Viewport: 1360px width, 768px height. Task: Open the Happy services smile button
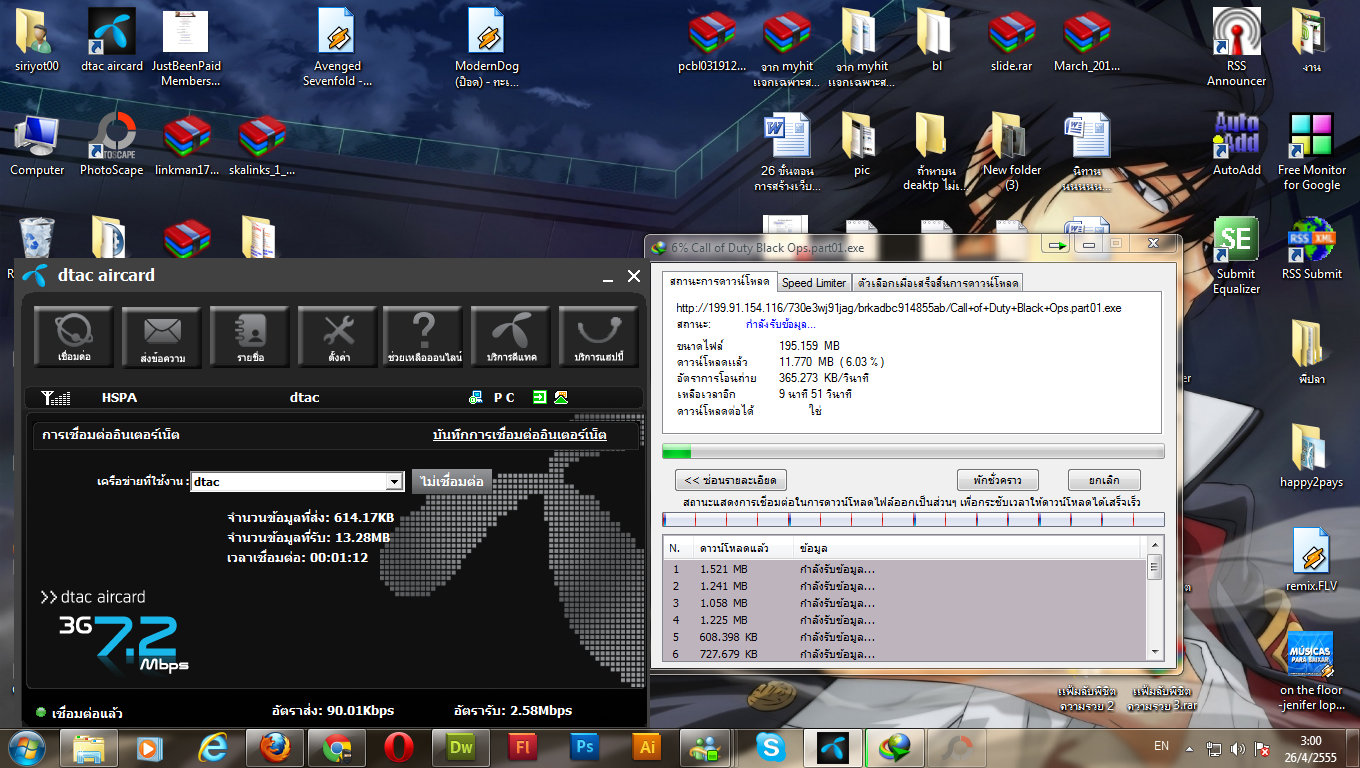point(599,337)
